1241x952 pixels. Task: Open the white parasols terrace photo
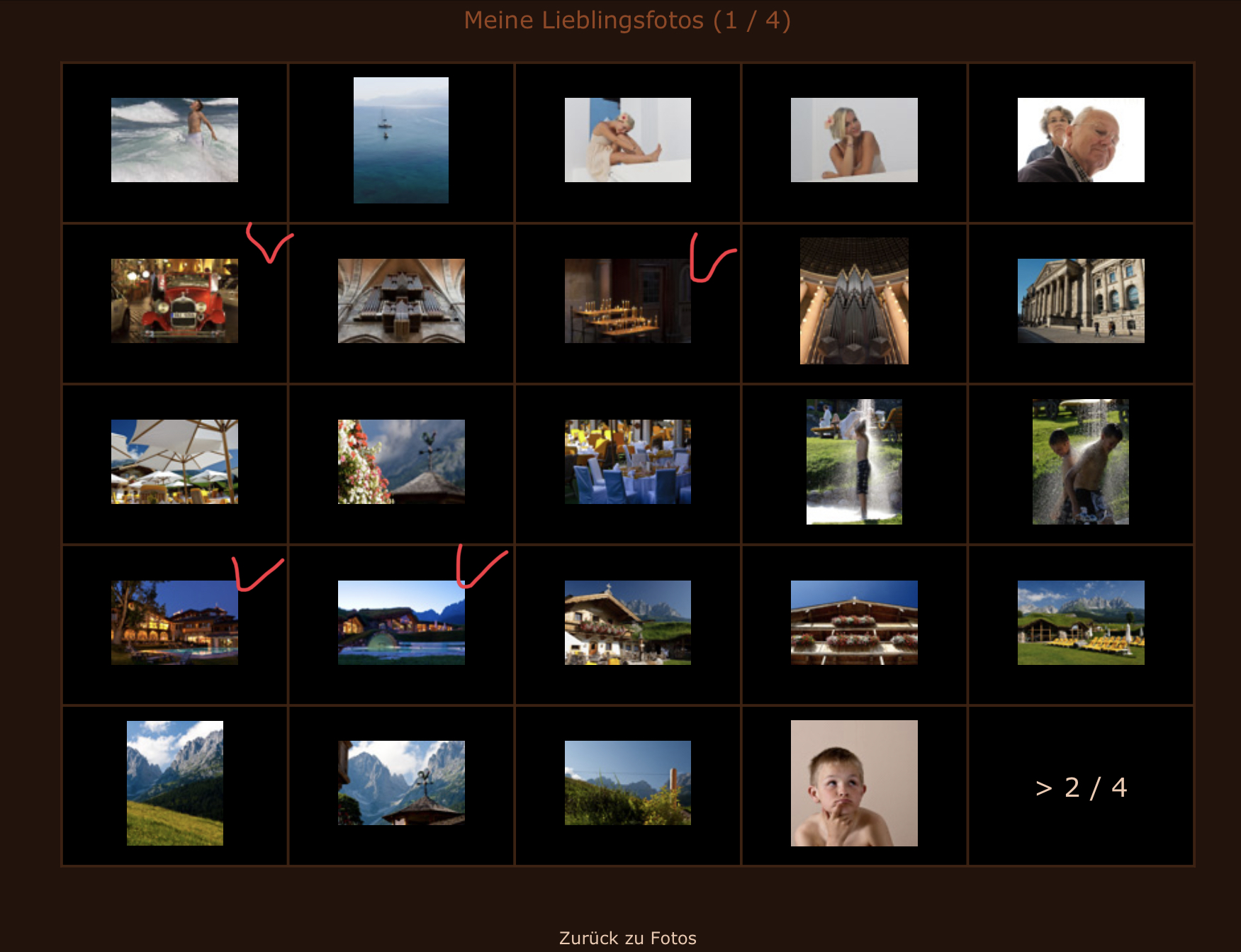pyautogui.click(x=174, y=461)
